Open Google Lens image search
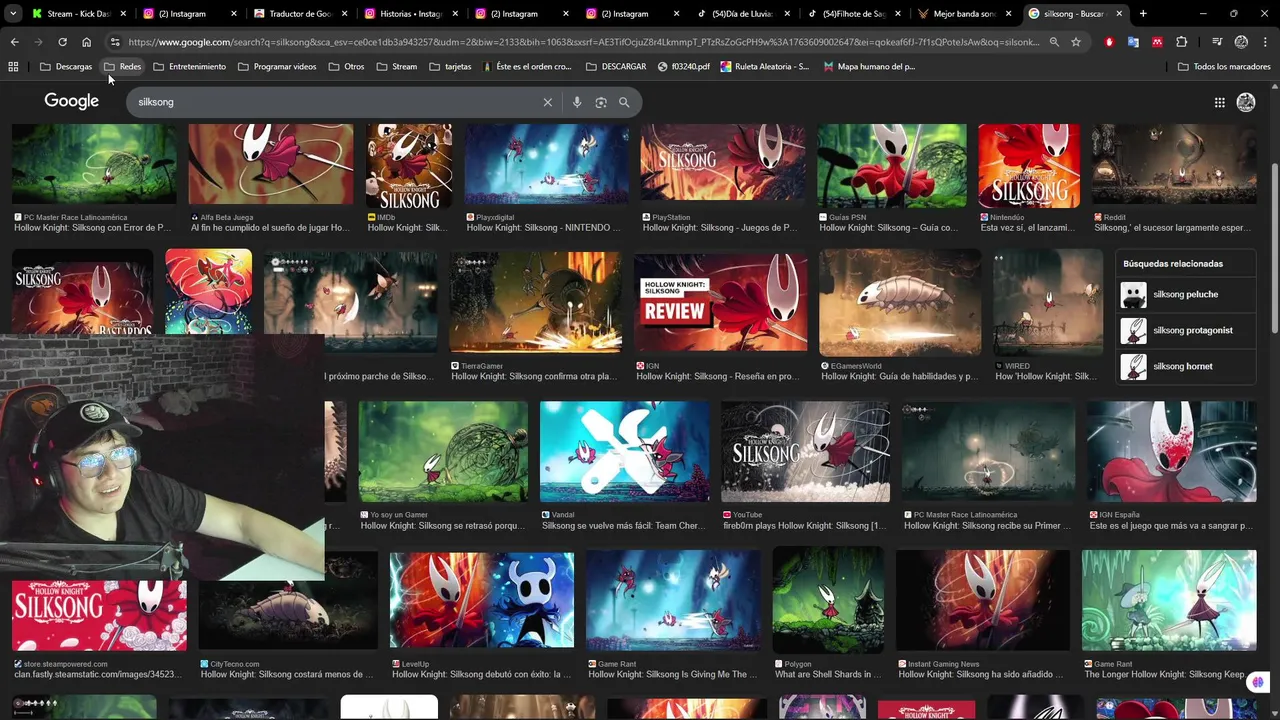 tap(601, 102)
